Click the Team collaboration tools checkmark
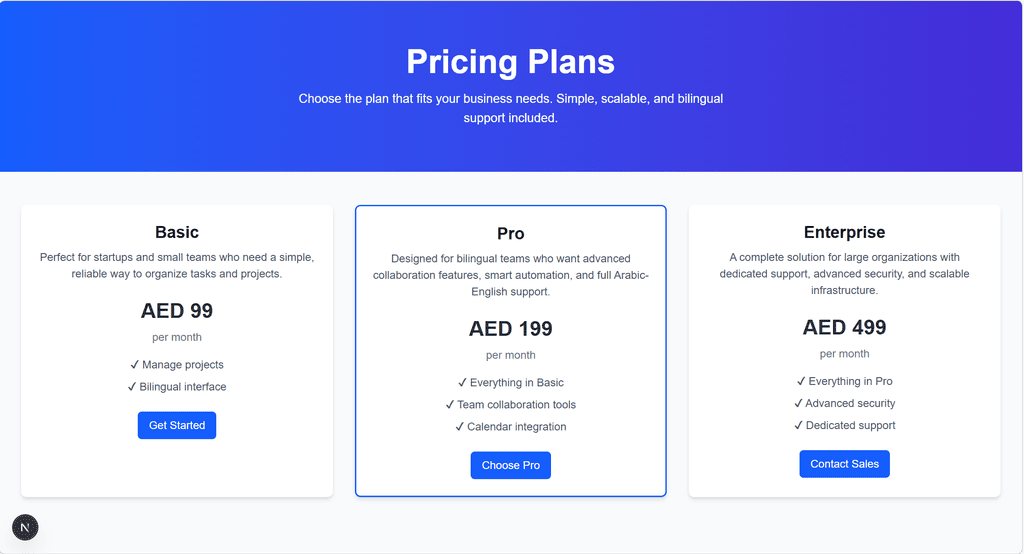Viewport: 1024px width, 554px height. coord(450,405)
